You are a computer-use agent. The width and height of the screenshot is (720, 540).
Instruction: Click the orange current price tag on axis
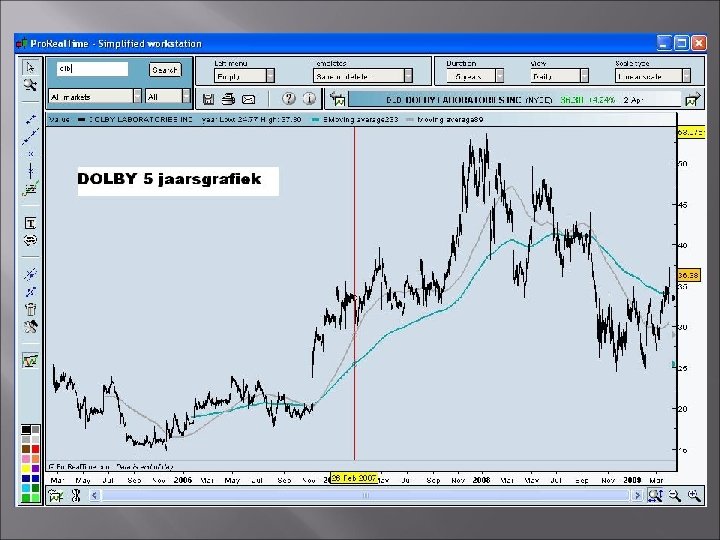click(x=688, y=276)
